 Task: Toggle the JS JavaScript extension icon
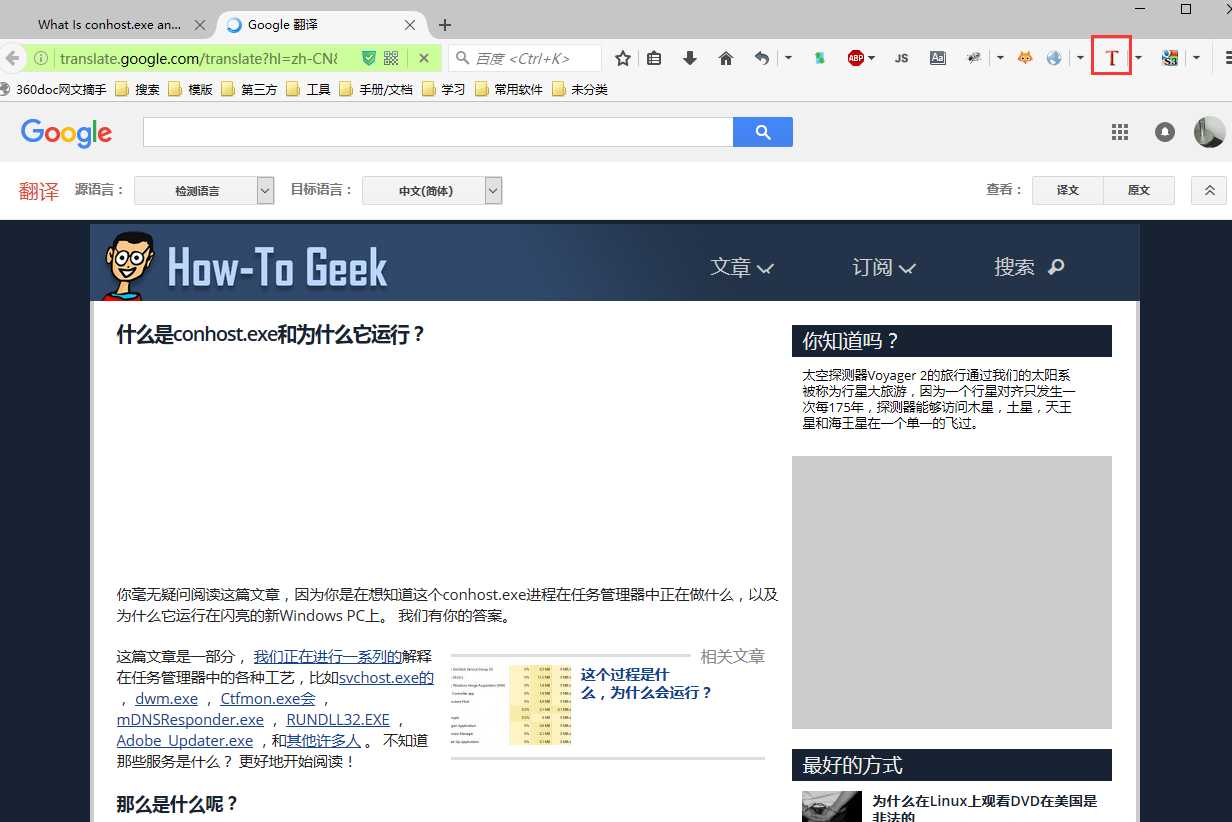pyautogui.click(x=901, y=58)
